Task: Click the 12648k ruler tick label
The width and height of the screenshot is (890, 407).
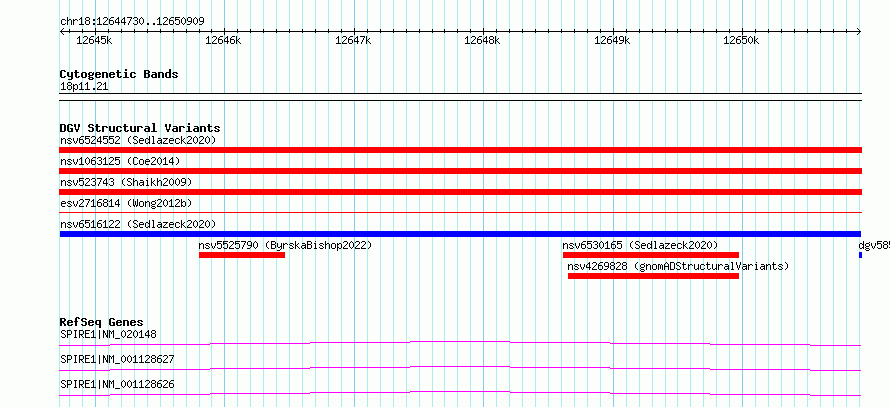Action: [482, 40]
